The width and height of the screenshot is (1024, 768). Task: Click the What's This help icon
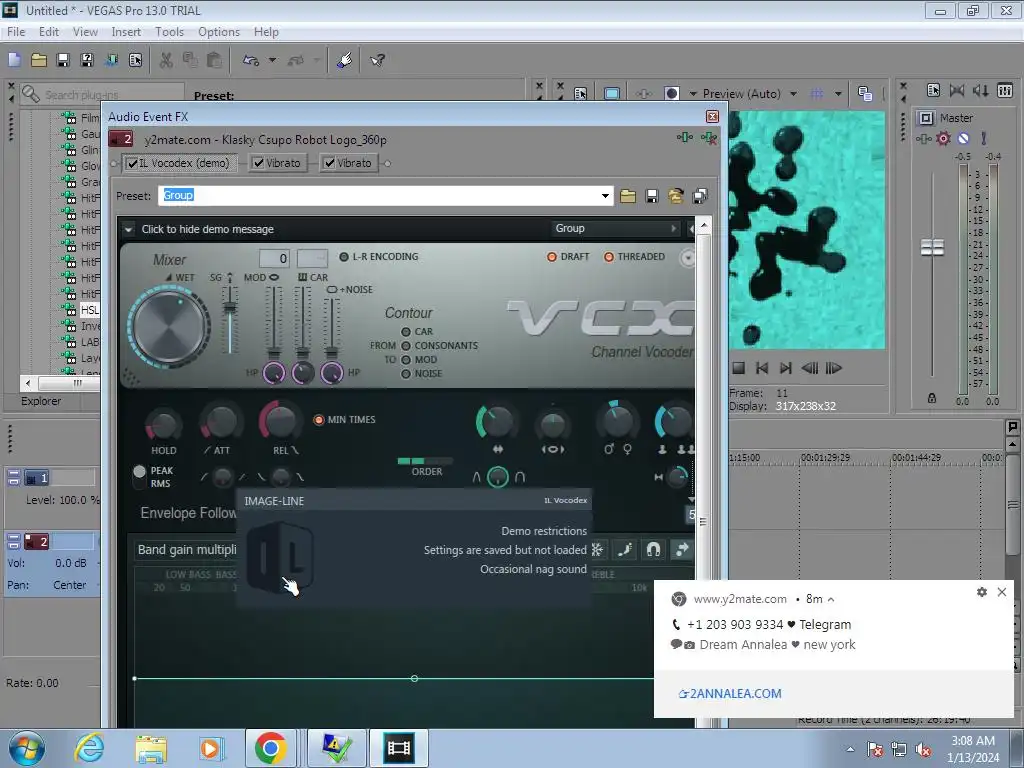click(x=377, y=60)
